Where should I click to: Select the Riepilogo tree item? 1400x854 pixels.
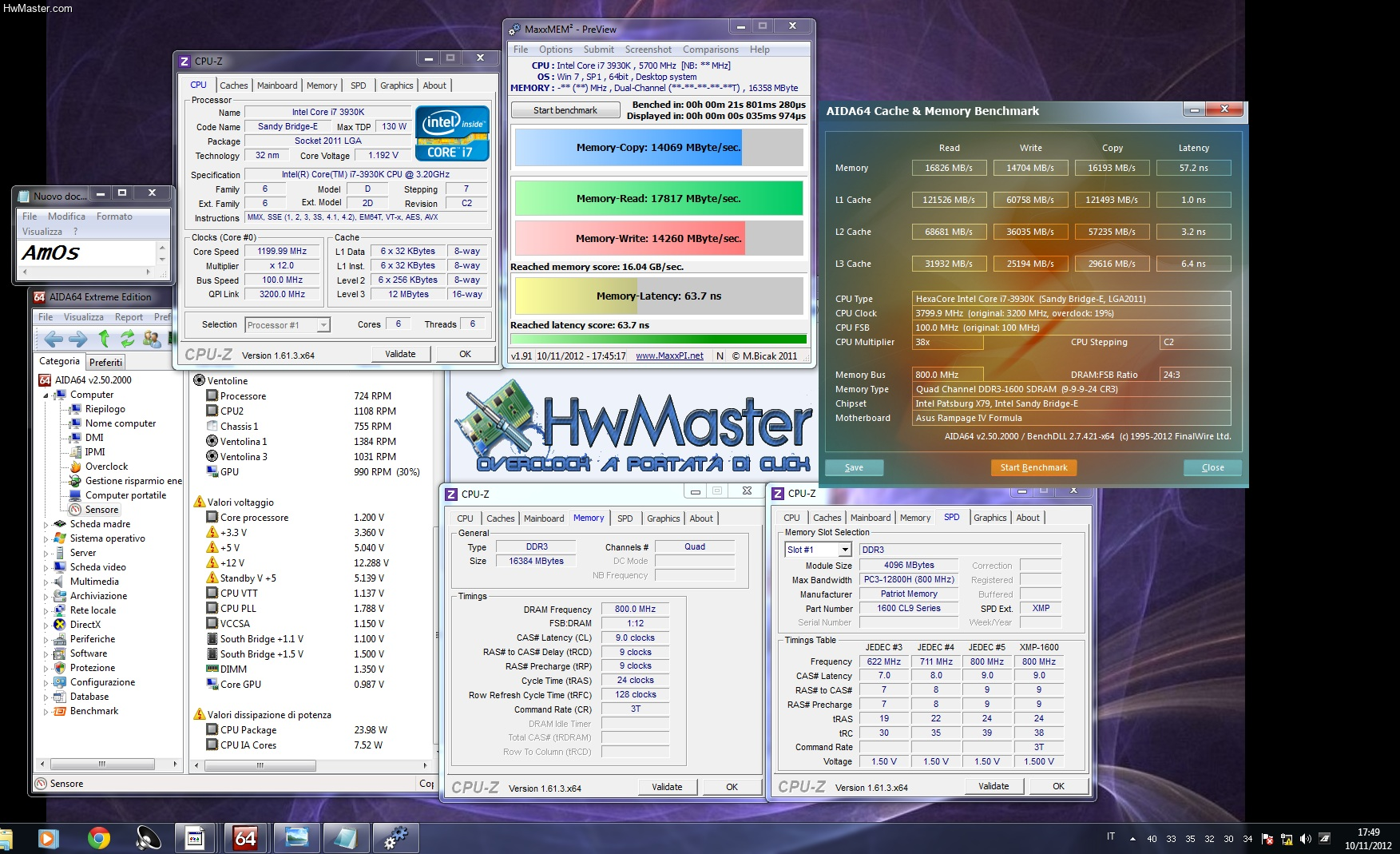coord(105,409)
